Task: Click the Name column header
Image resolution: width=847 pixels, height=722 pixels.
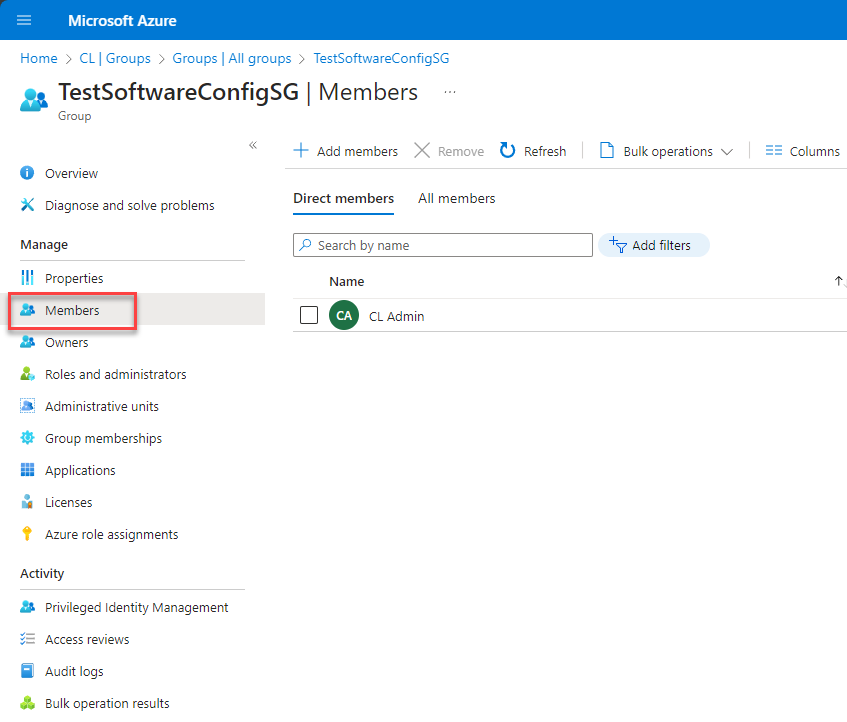Action: [x=347, y=281]
